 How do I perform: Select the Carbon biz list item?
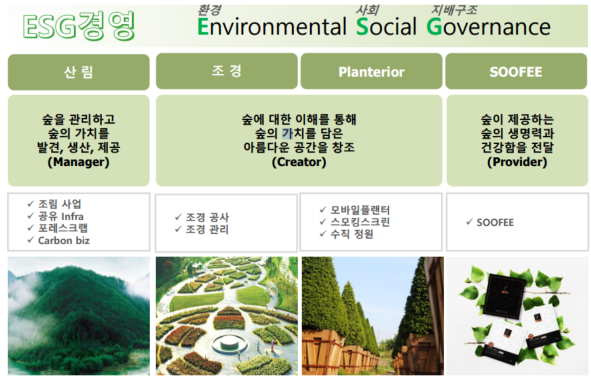[x=64, y=240]
